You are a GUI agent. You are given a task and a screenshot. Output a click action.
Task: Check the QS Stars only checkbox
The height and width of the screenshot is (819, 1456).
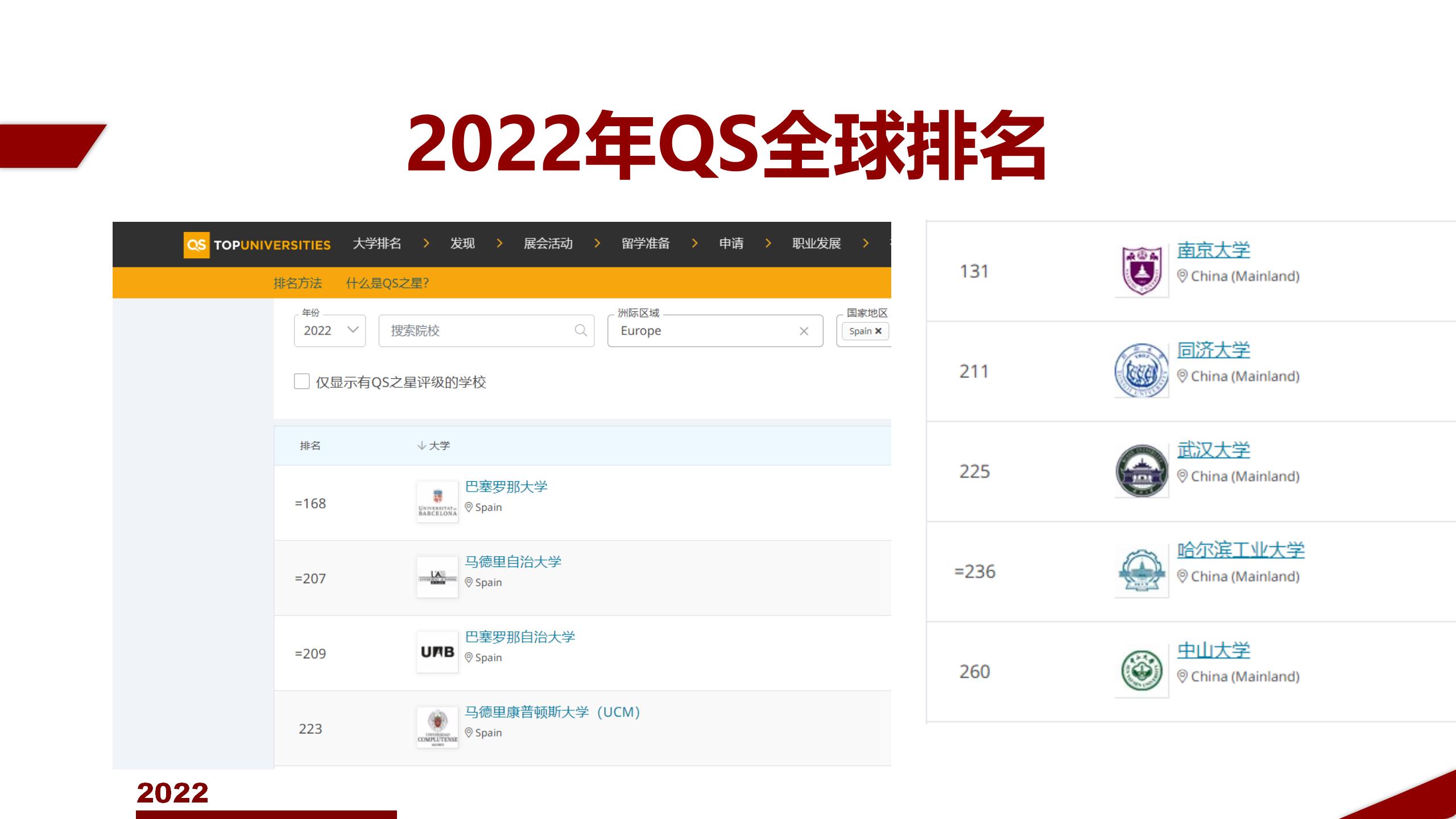click(x=301, y=381)
